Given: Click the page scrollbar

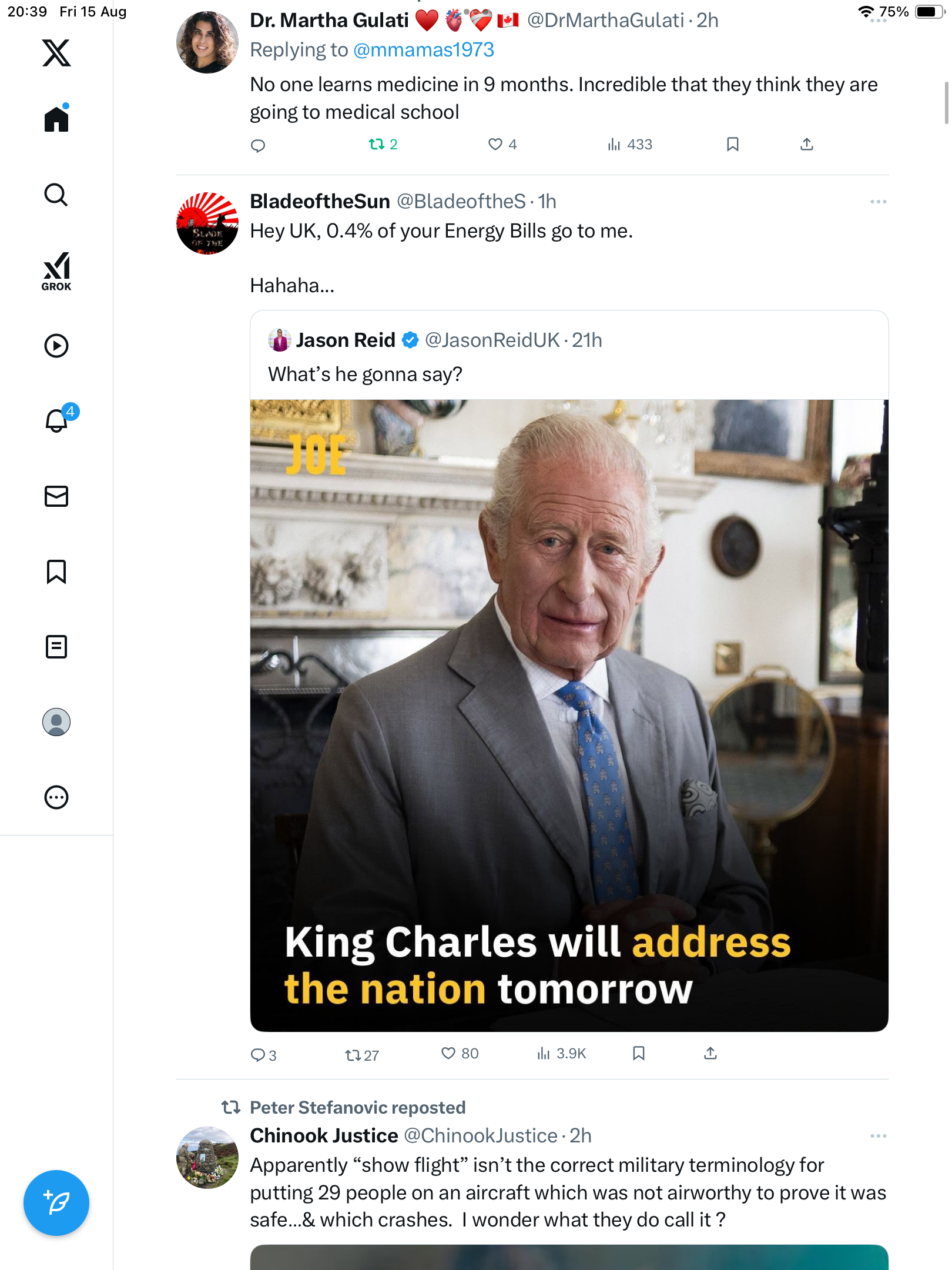Looking at the screenshot, I should point(946,103).
